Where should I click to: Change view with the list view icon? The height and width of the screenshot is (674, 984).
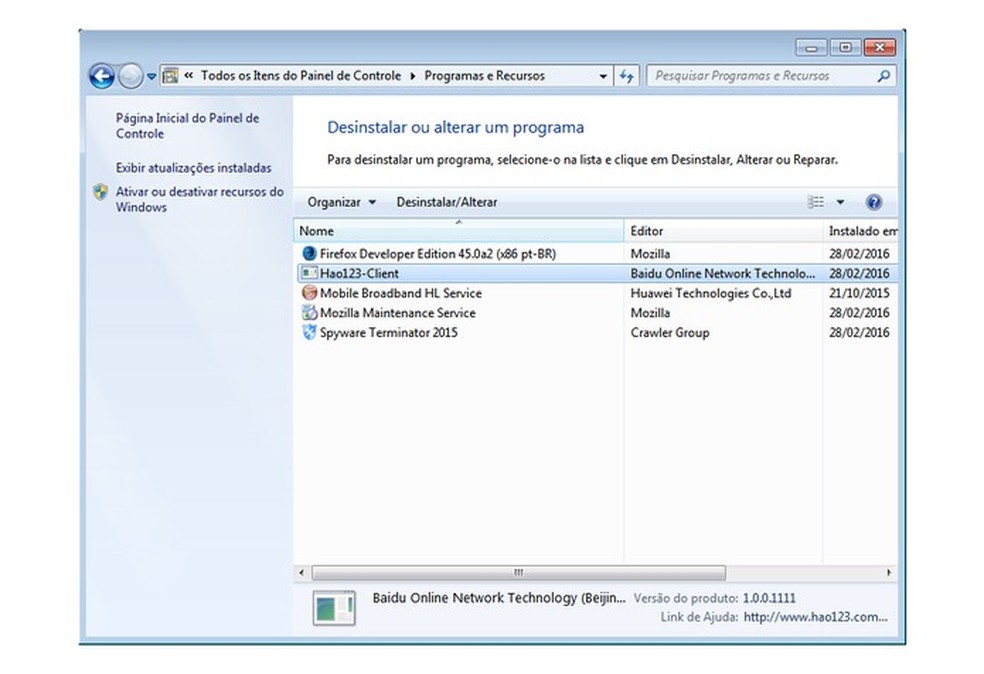pos(816,202)
